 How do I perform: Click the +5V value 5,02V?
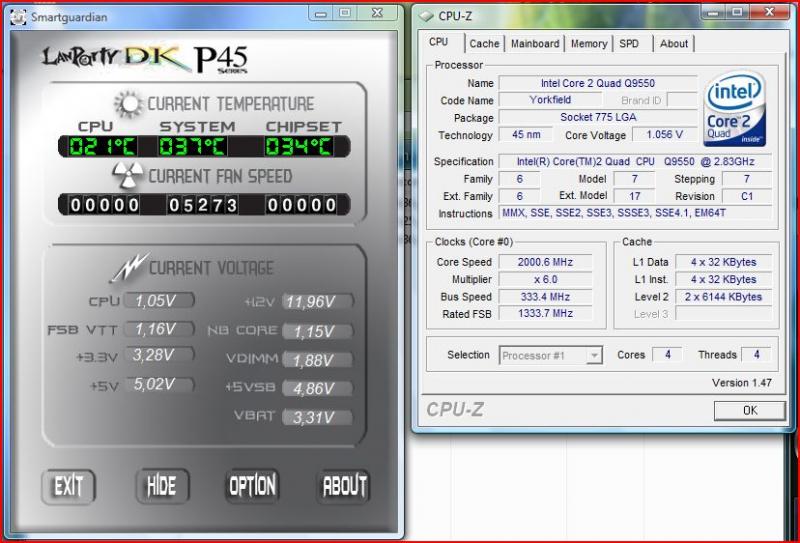[x=159, y=384]
